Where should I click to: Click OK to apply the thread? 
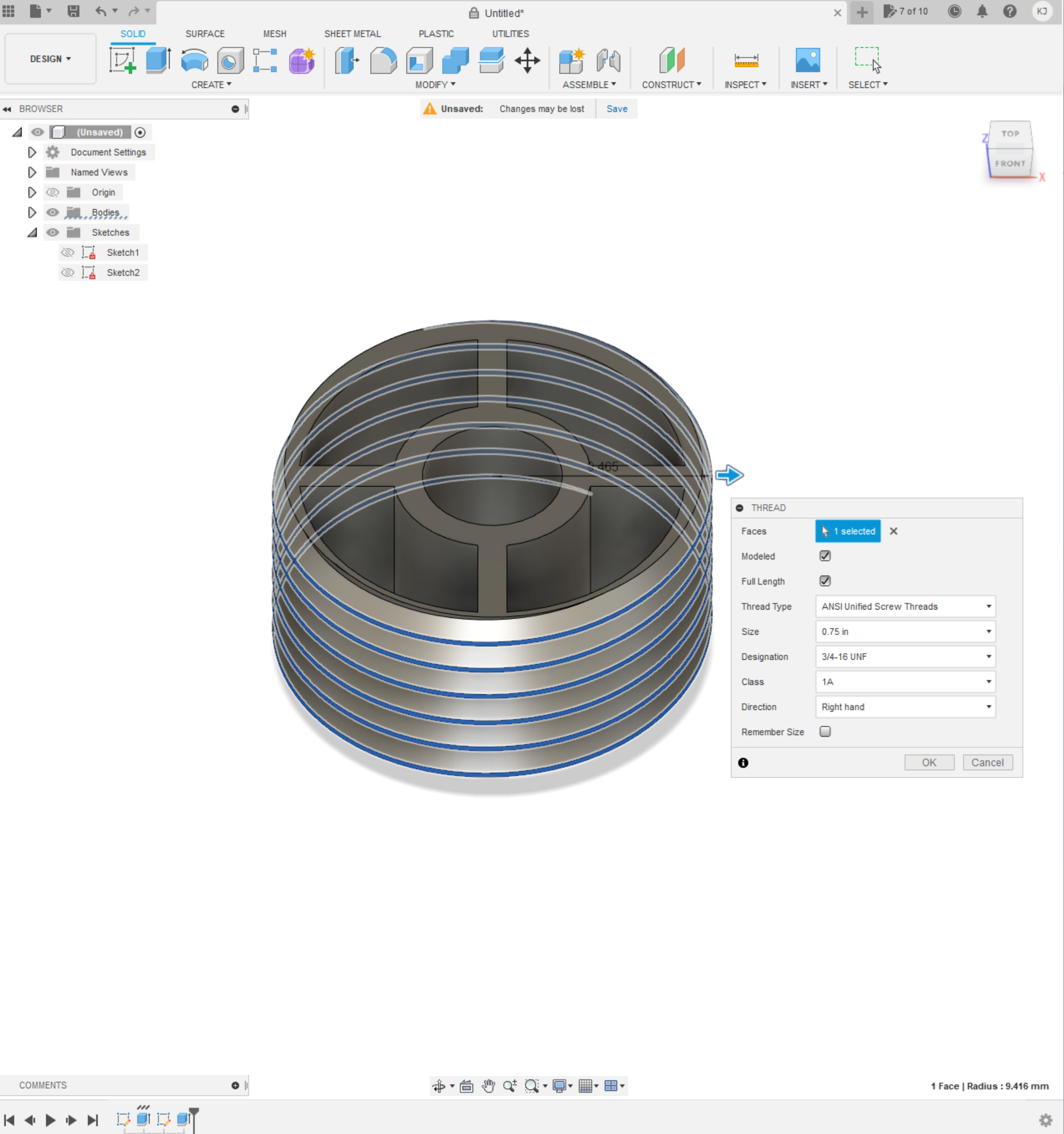[929, 762]
